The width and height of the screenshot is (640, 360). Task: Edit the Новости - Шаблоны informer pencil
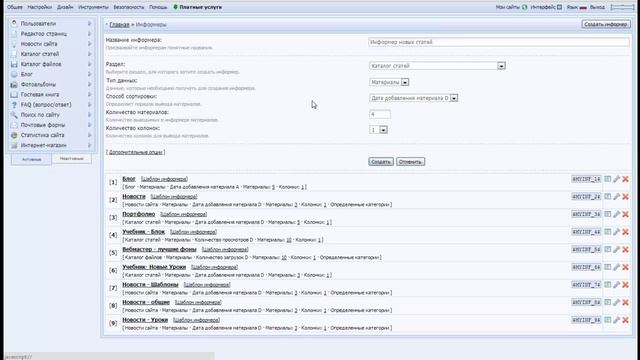point(616,285)
